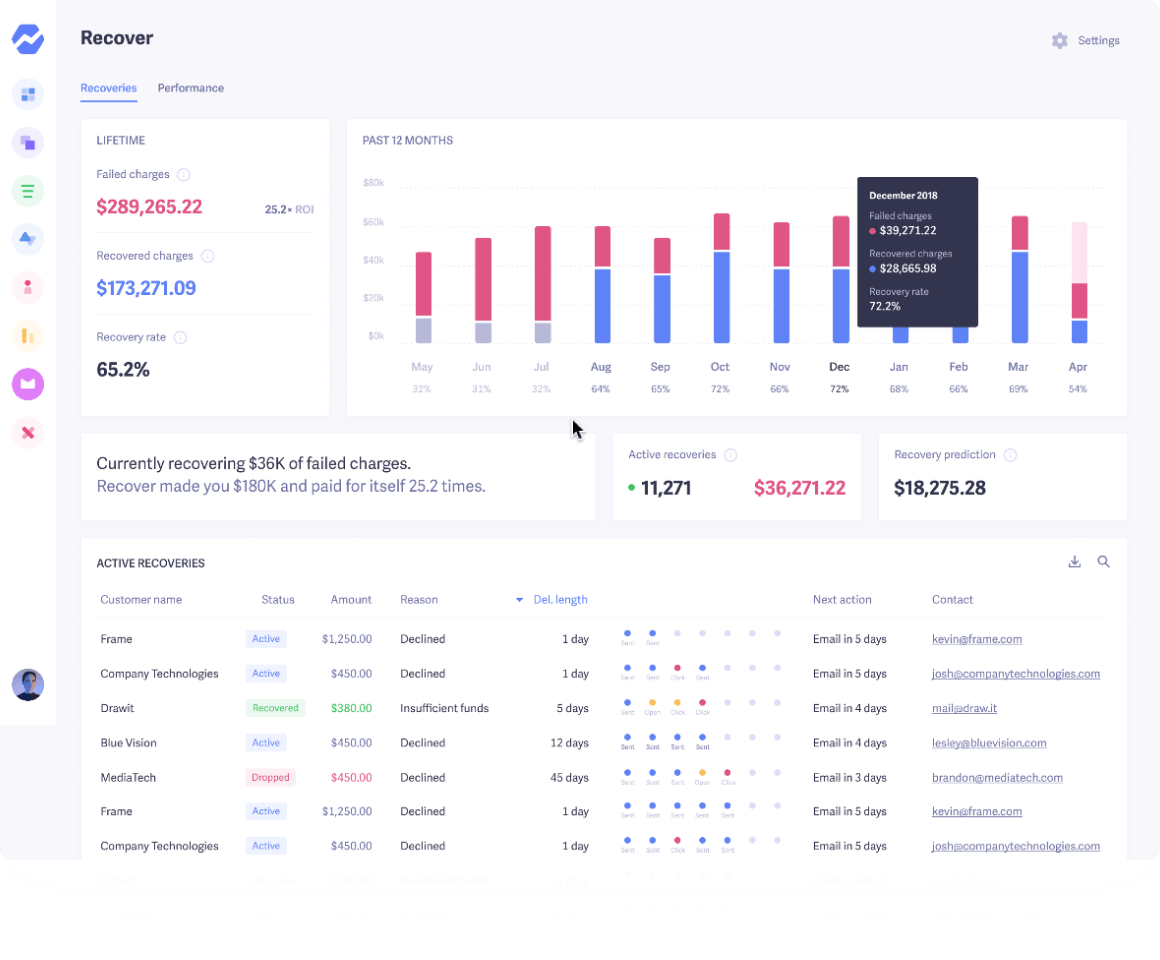
Task: Select the green list icon in the sidebar
Action: pyautogui.click(x=28, y=190)
